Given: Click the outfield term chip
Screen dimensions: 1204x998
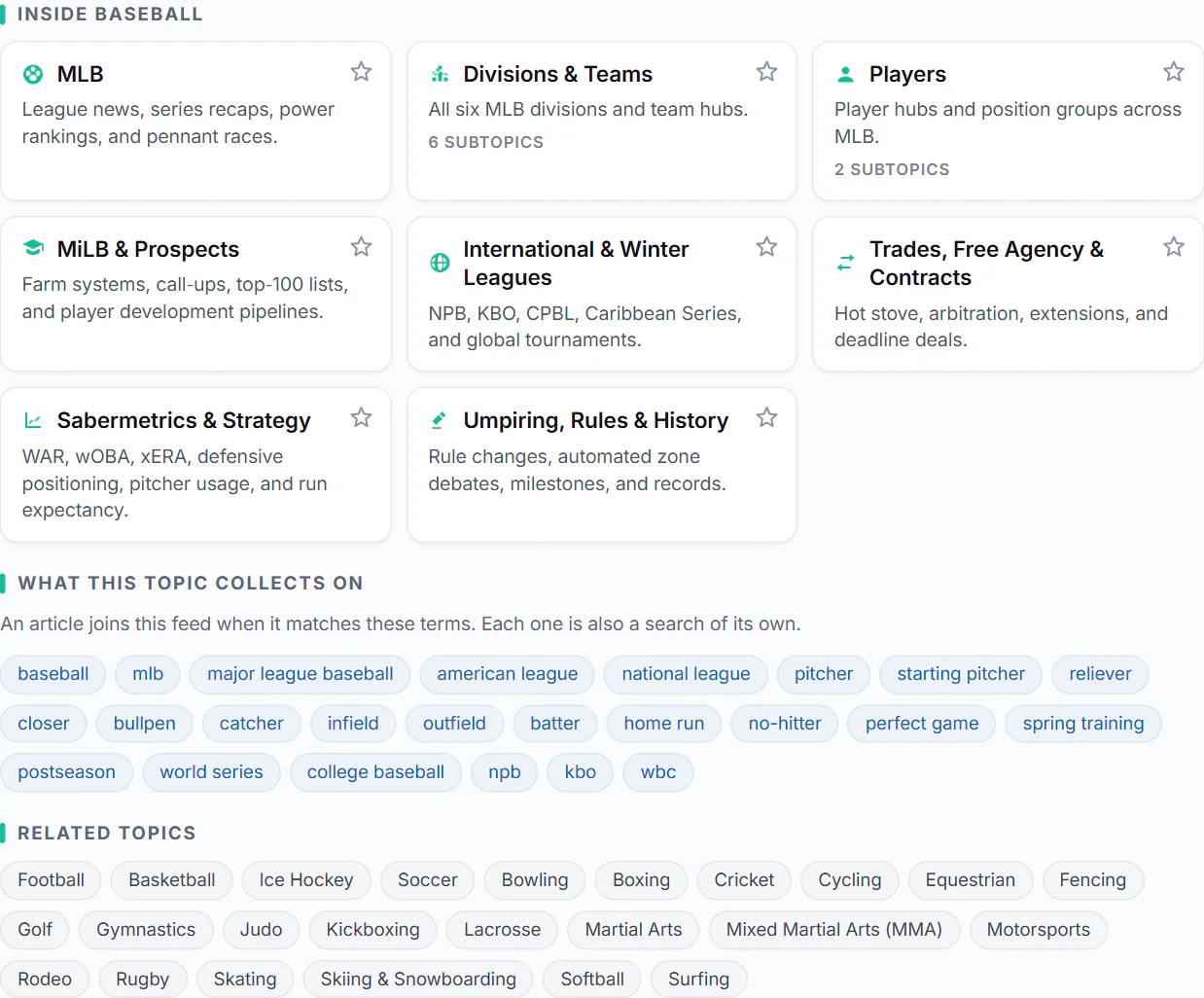Looking at the screenshot, I should click(454, 724).
